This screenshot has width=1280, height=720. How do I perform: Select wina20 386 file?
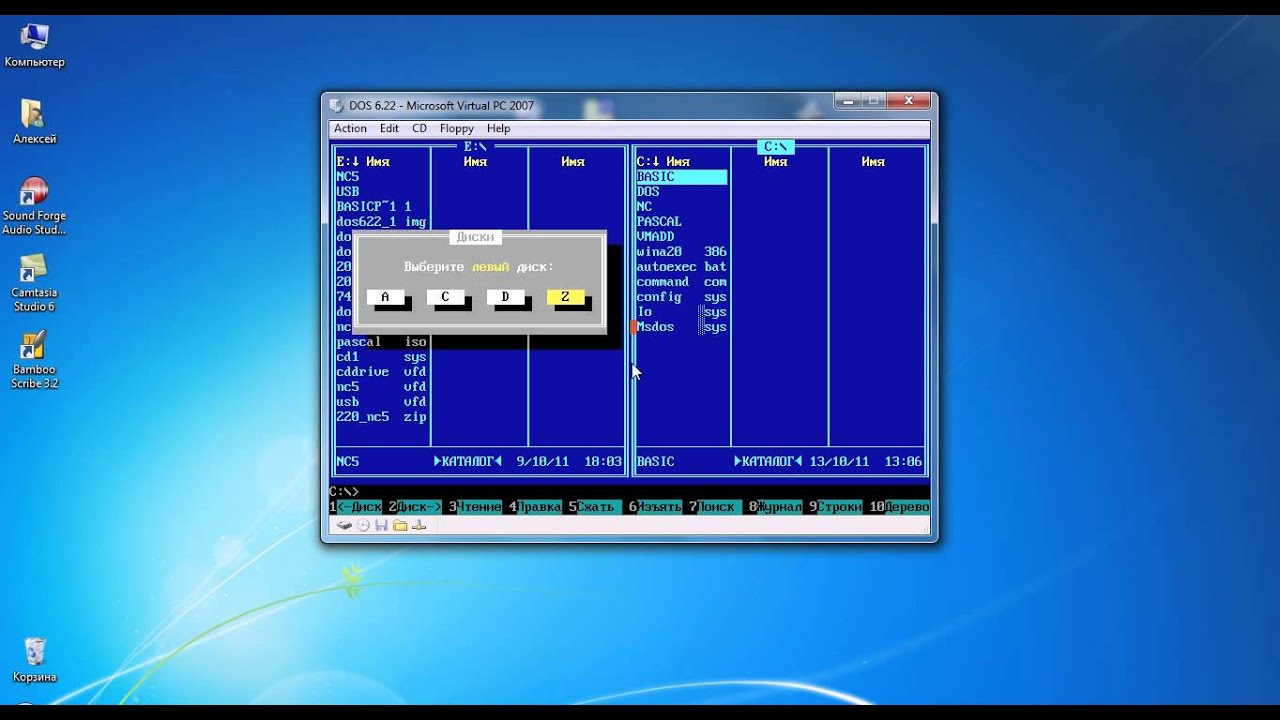681,252
